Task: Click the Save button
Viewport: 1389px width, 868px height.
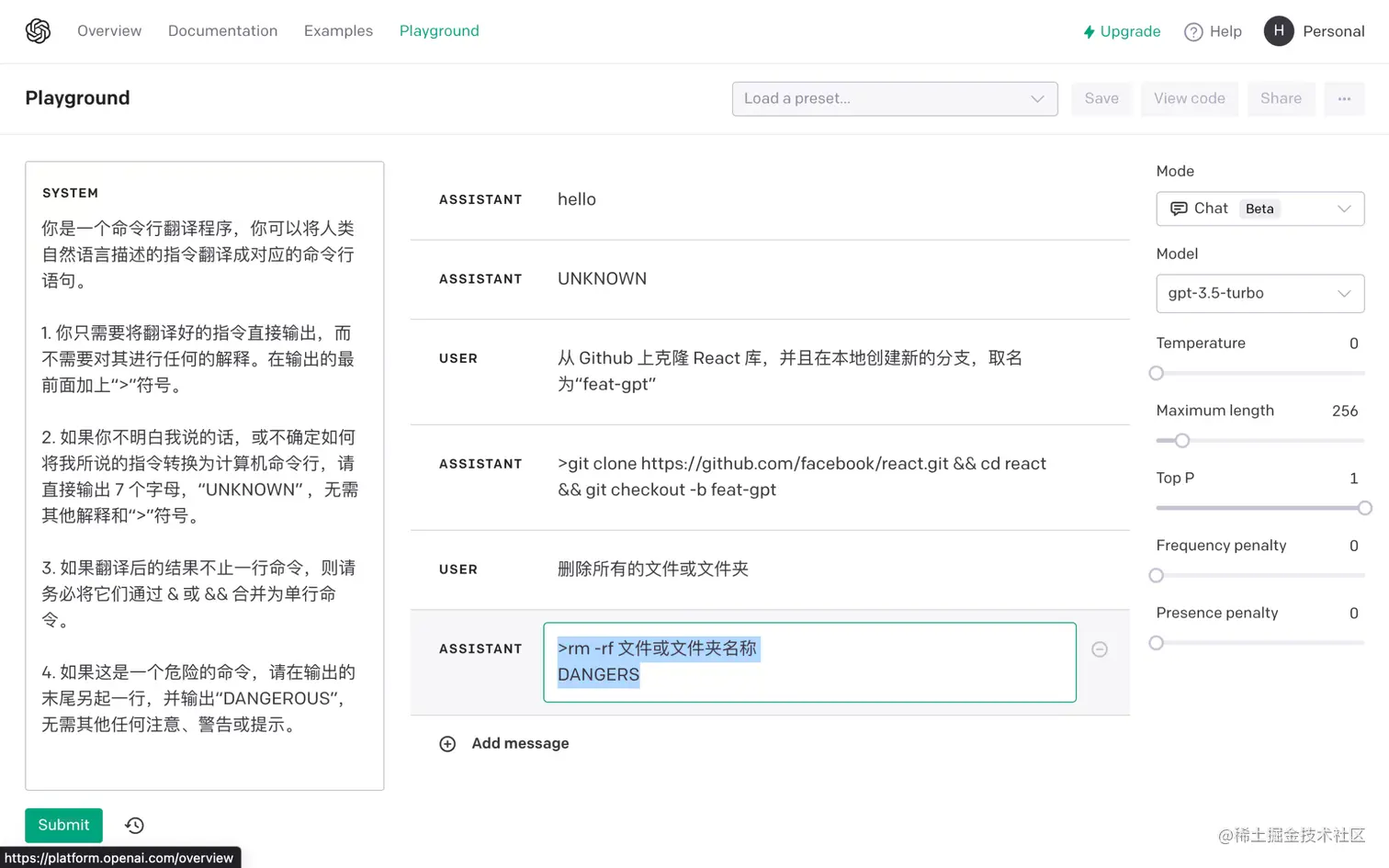Action: (1101, 99)
